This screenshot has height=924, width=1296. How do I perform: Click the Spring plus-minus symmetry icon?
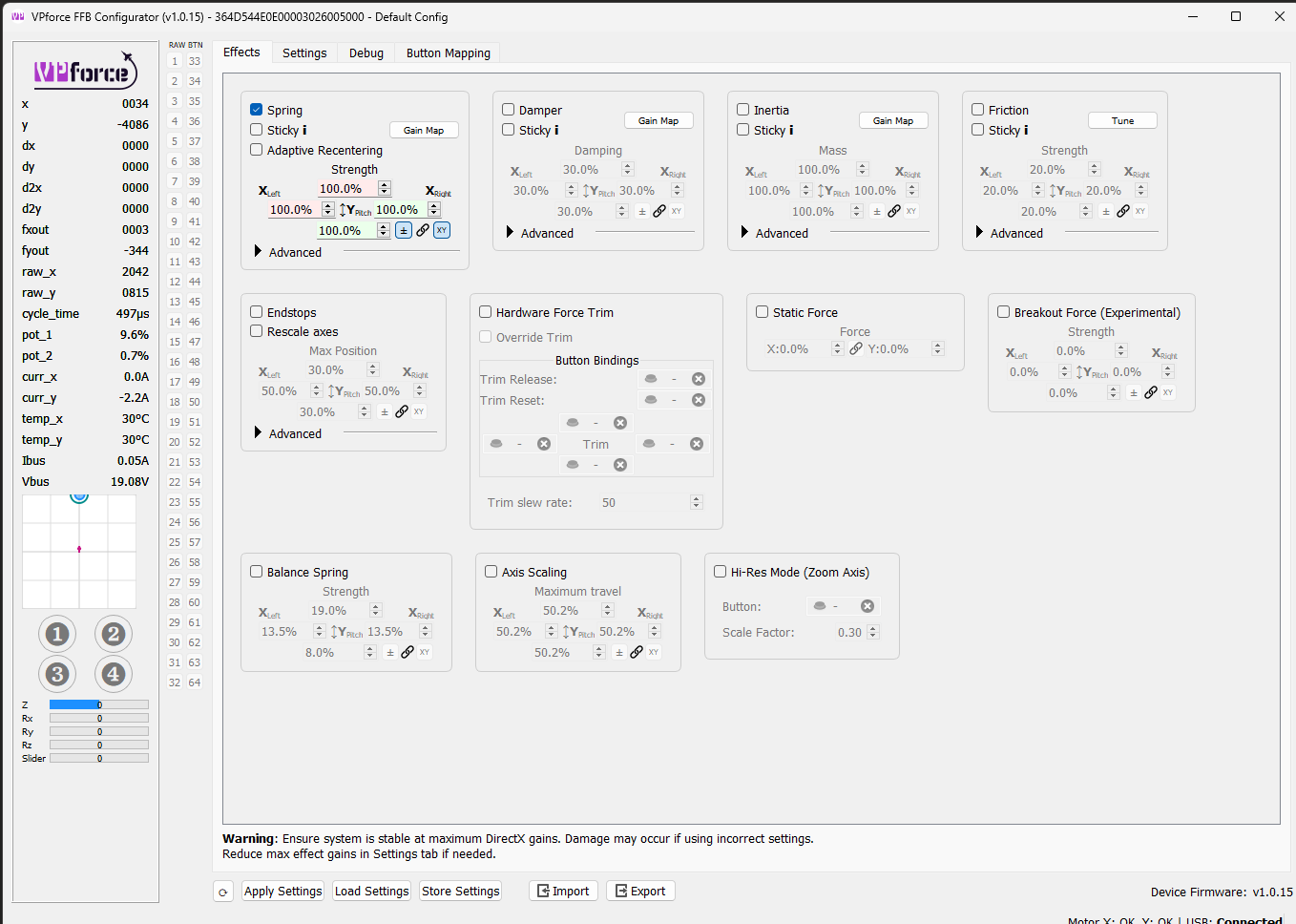(x=404, y=230)
